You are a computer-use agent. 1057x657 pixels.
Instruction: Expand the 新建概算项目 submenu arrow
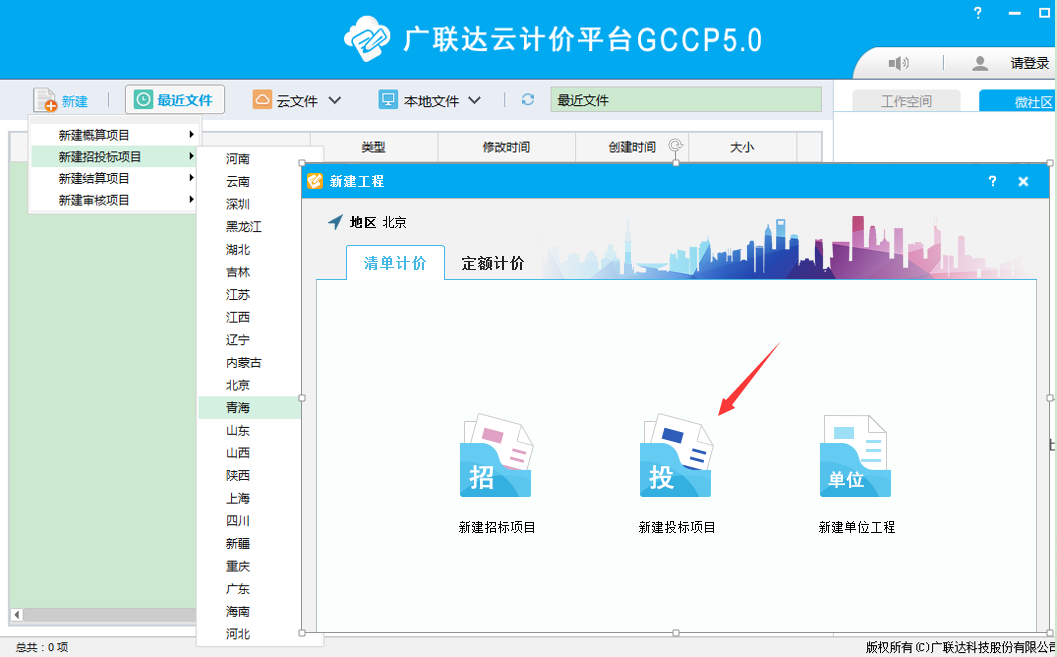coord(191,135)
